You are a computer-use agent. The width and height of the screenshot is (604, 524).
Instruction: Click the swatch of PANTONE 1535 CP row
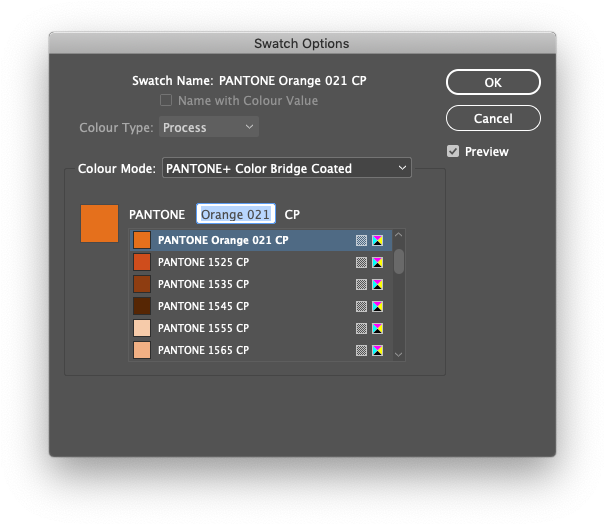142,284
